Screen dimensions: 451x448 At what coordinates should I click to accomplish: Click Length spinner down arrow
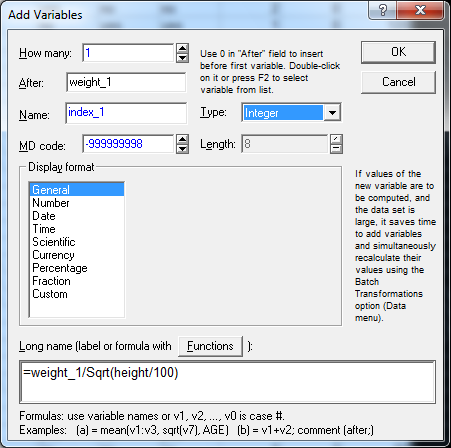[x=336, y=149]
